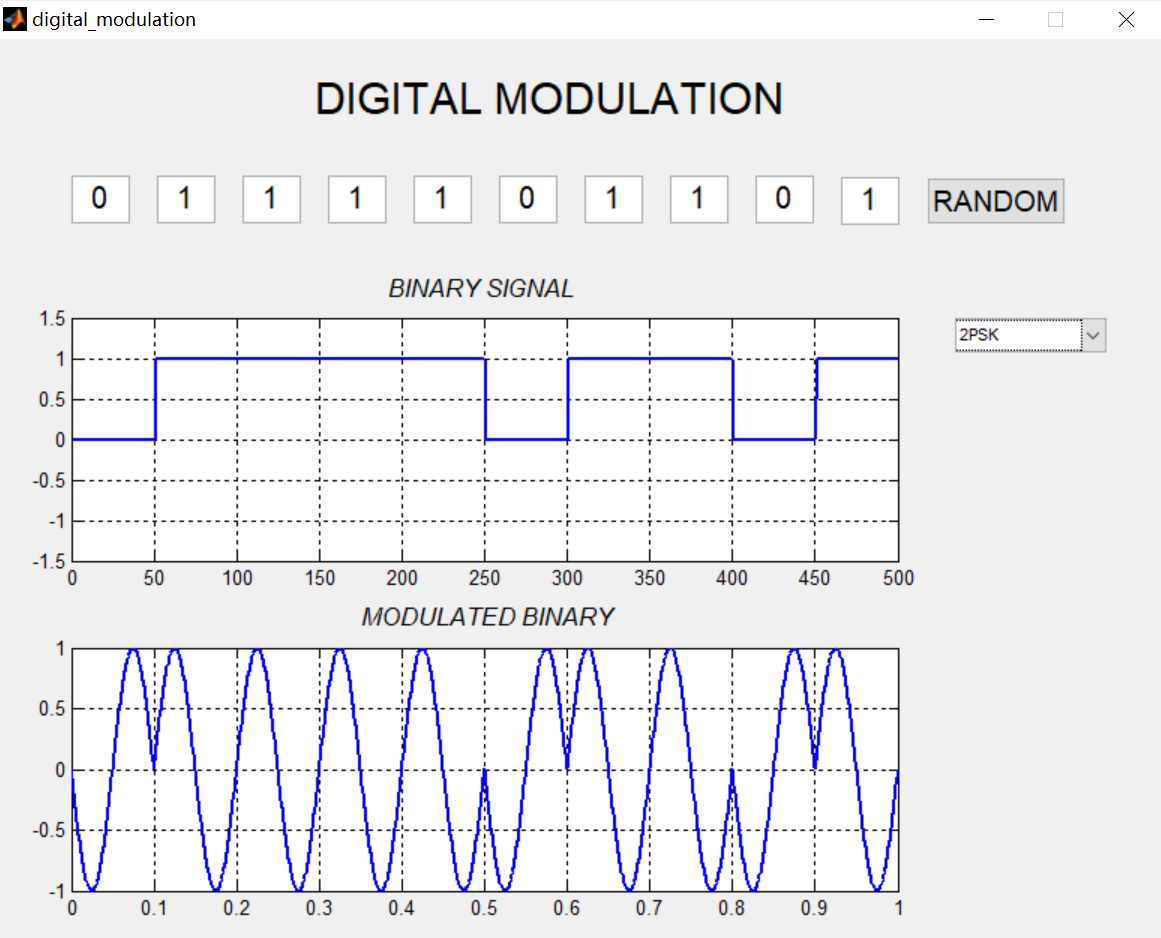The image size is (1161, 938).
Task: Select the fourth bit input field
Action: (x=357, y=199)
